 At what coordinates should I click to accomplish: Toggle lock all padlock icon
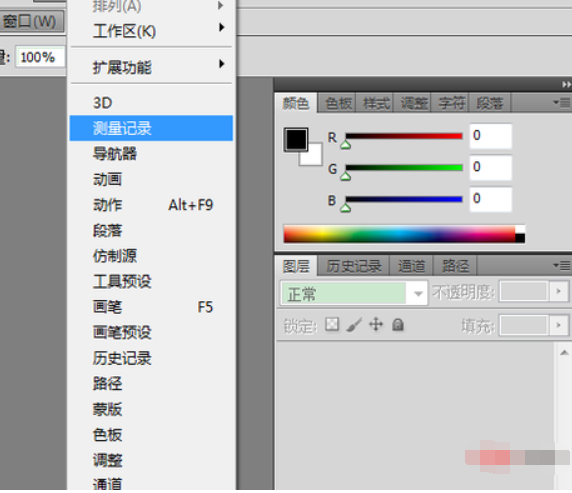click(398, 324)
